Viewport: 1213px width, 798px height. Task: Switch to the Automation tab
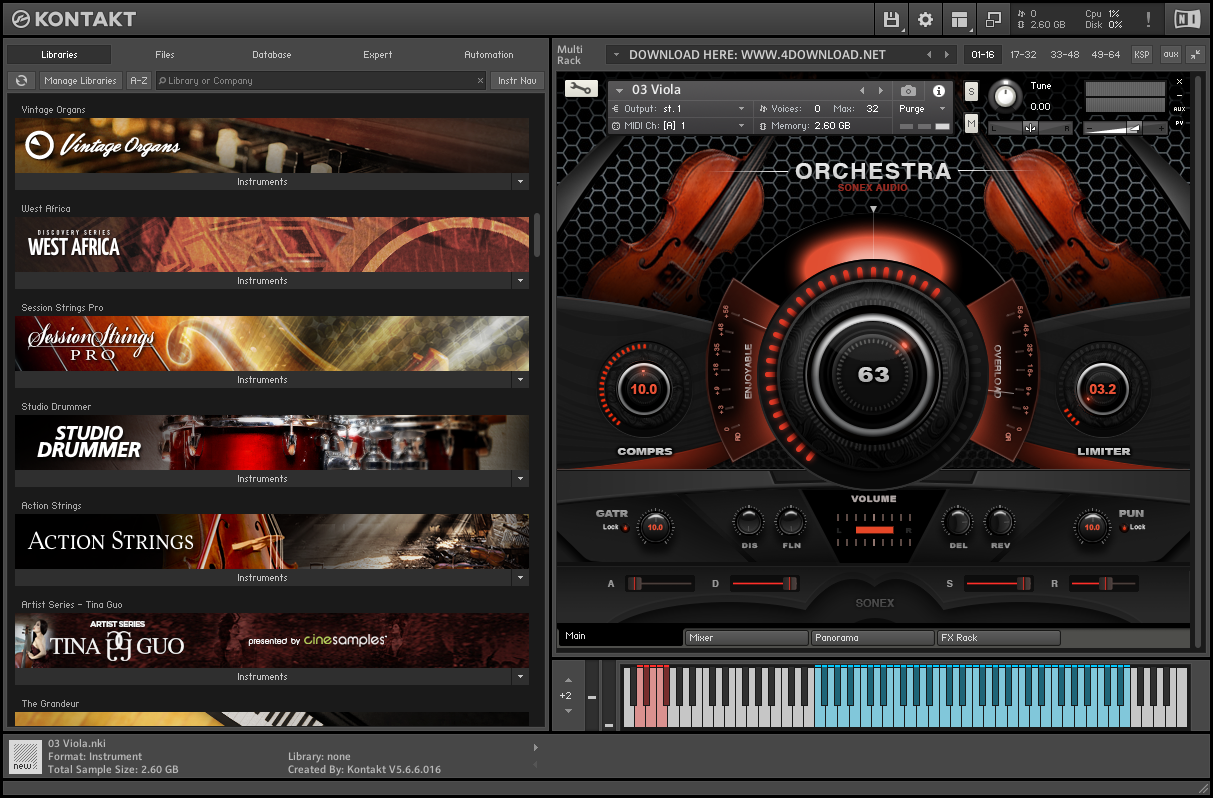point(489,55)
